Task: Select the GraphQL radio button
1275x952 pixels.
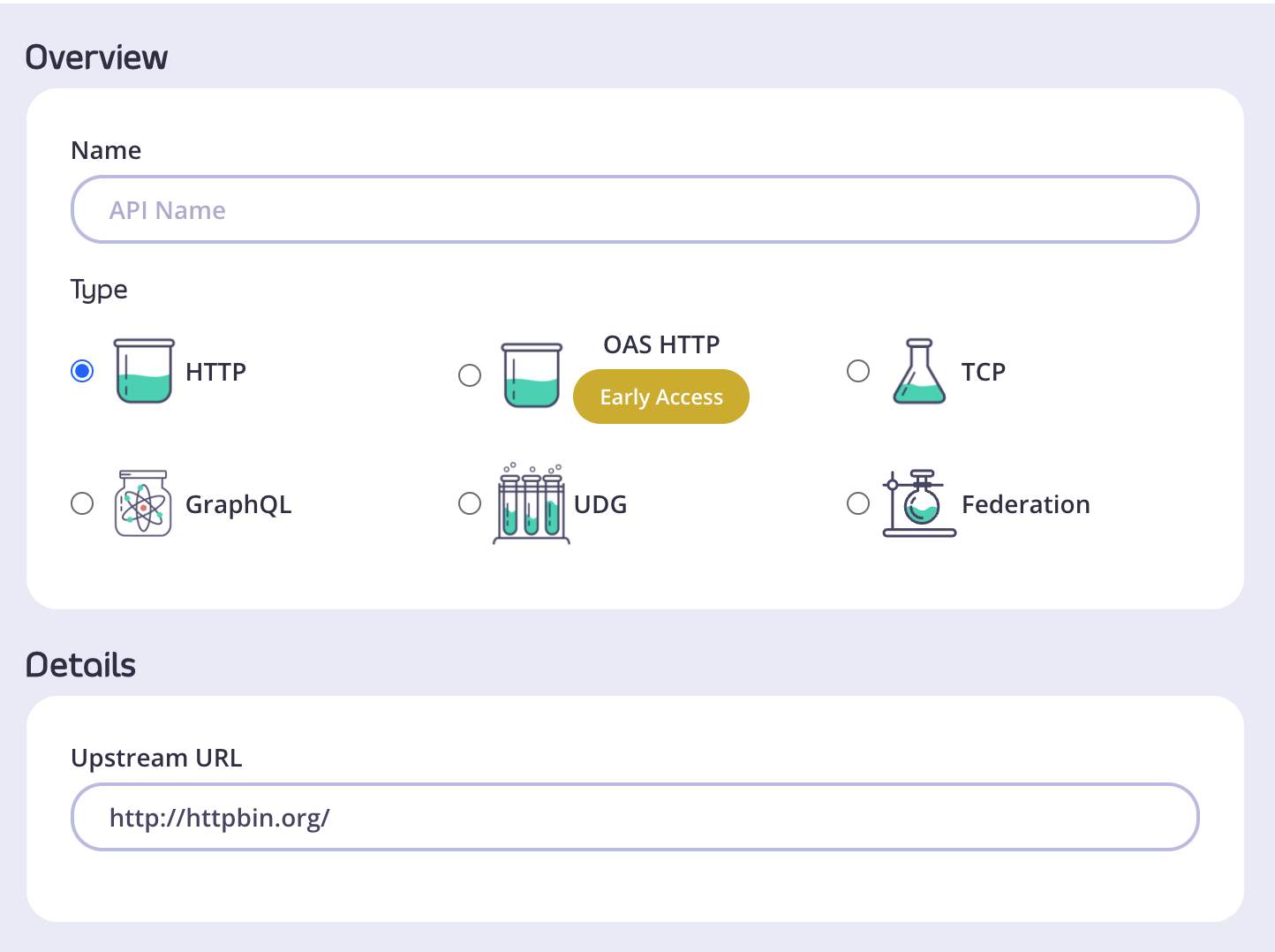Action: [81, 503]
